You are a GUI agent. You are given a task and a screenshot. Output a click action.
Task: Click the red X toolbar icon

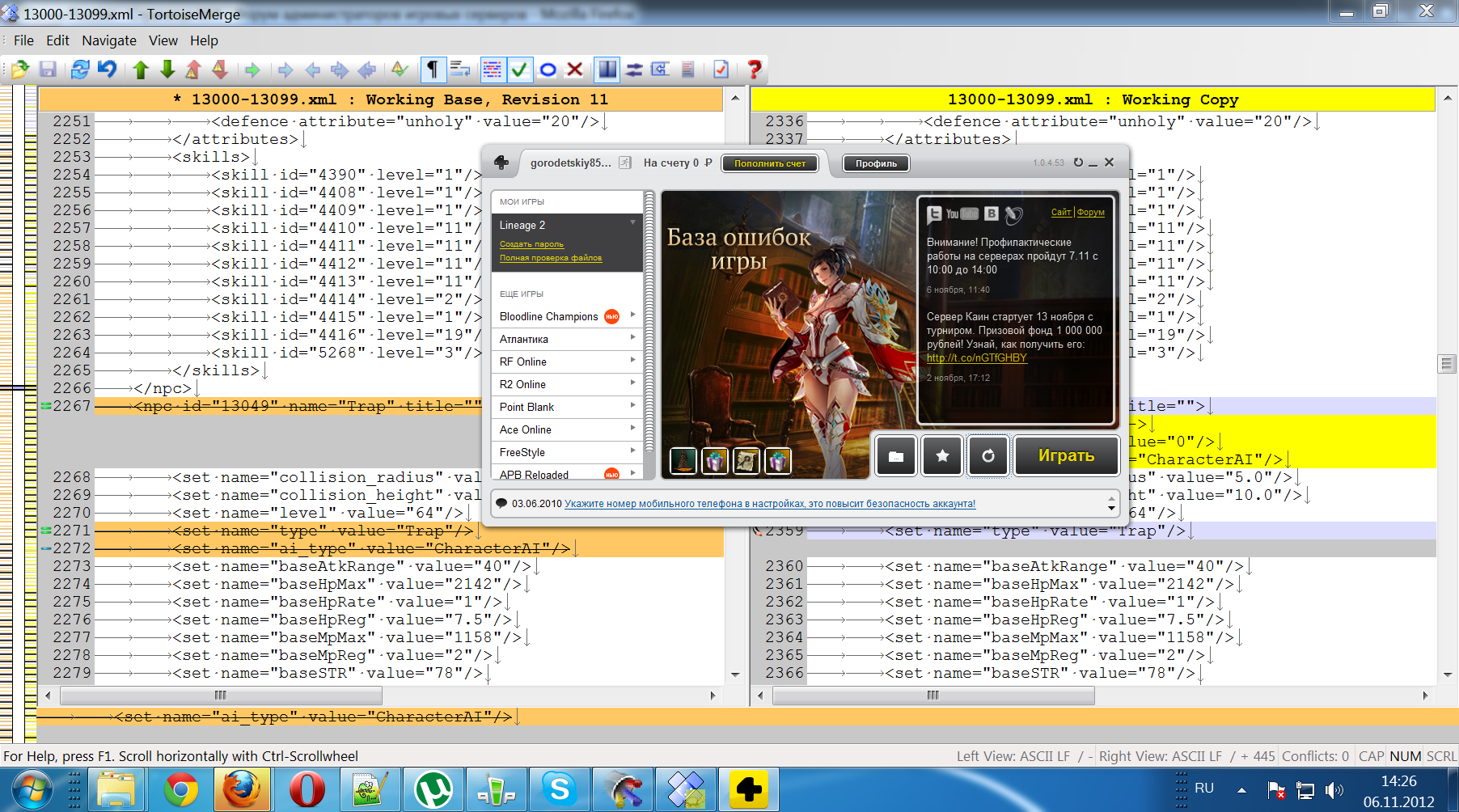pos(575,70)
